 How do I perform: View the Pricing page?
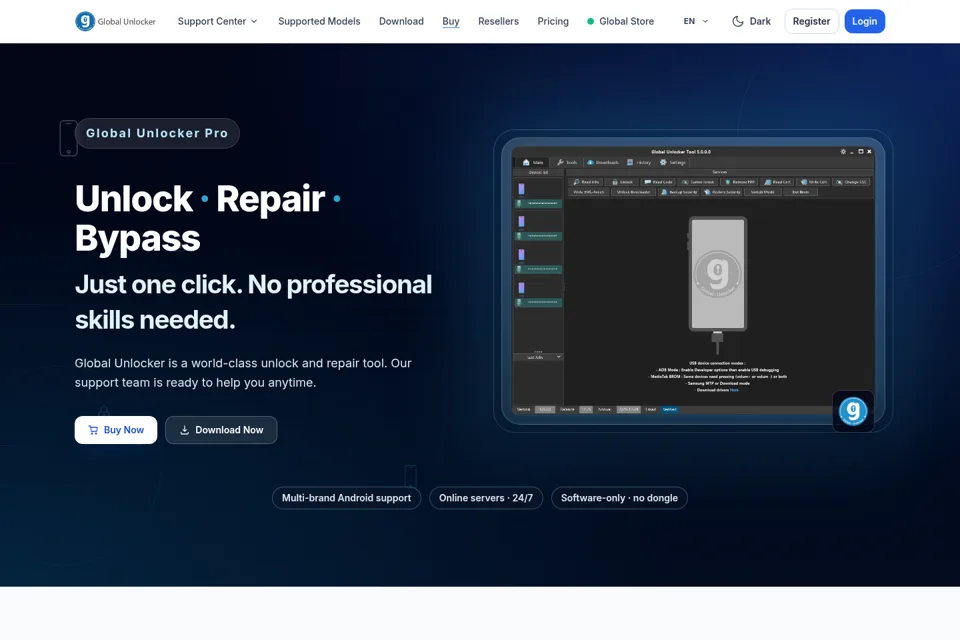click(x=553, y=21)
